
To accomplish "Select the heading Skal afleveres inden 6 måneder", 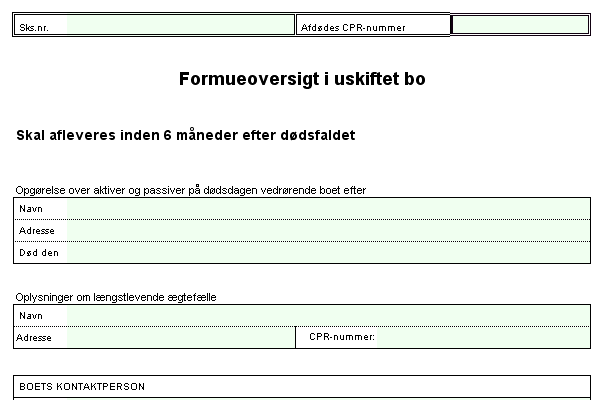I will pyautogui.click(x=186, y=135).
